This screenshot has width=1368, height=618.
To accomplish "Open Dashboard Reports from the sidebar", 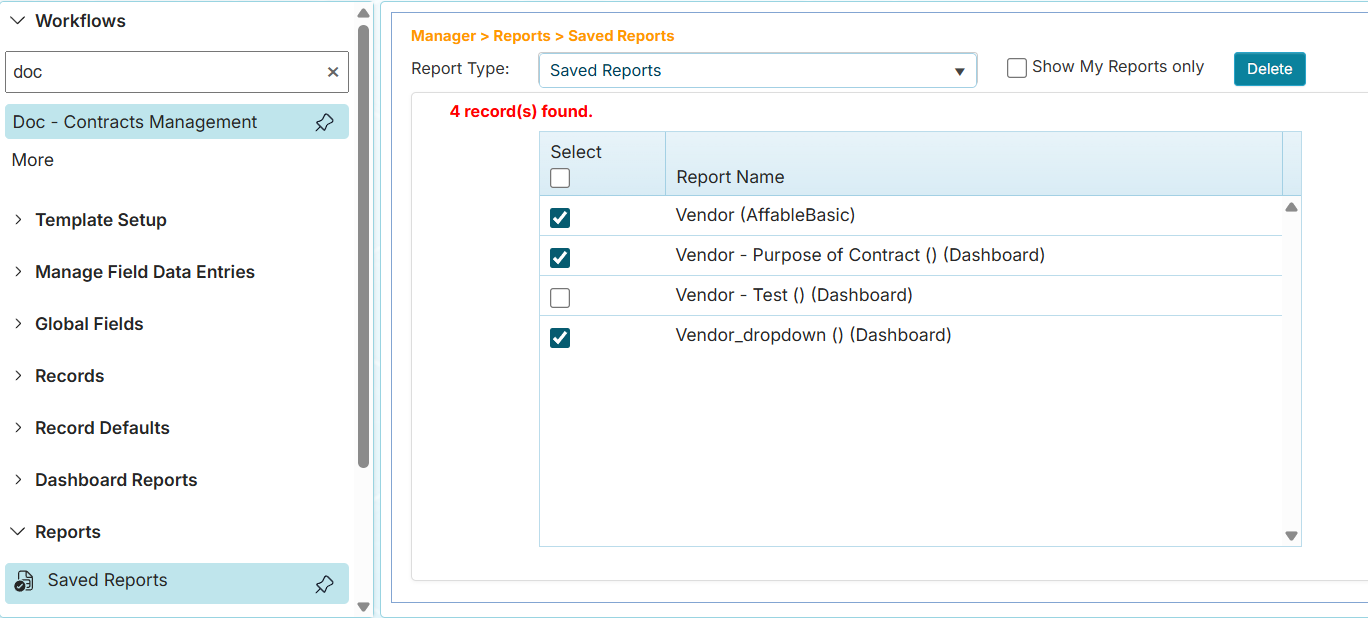I will pyautogui.click(x=115, y=480).
